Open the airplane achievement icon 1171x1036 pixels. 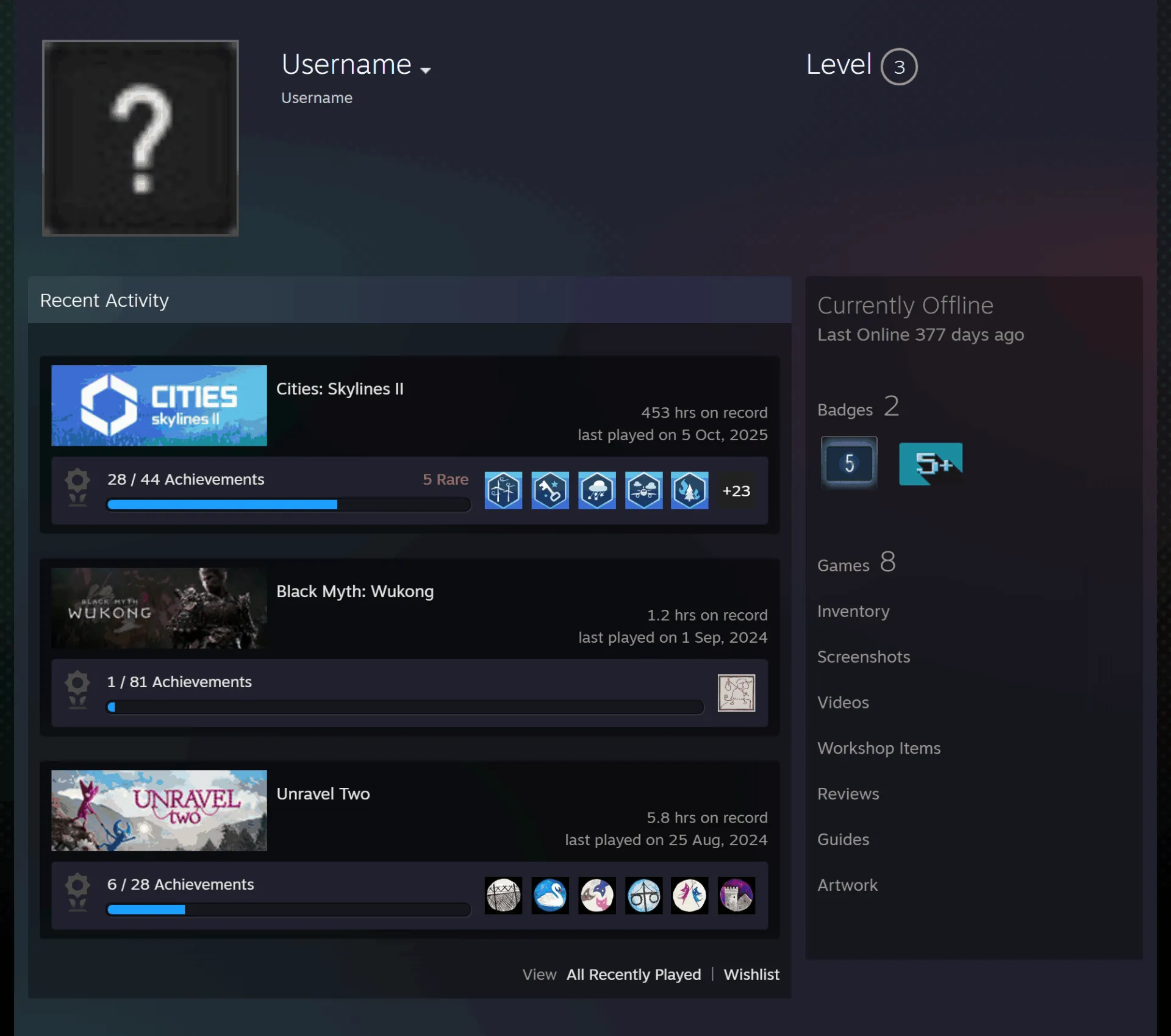click(643, 490)
